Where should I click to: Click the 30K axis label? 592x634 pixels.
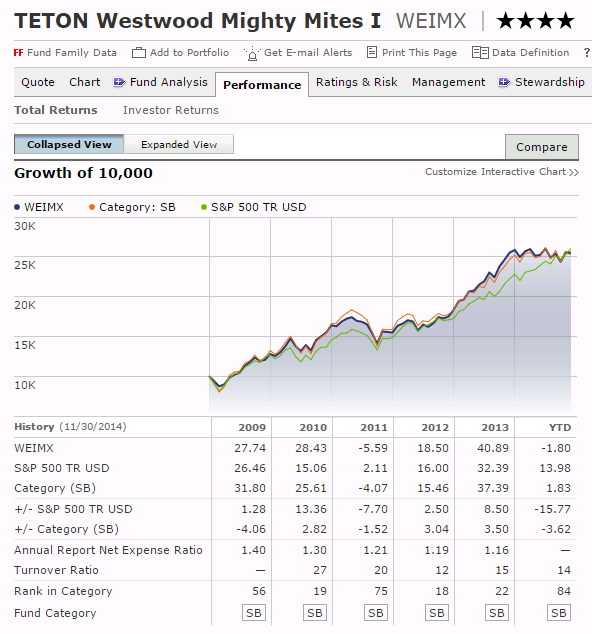(x=25, y=226)
